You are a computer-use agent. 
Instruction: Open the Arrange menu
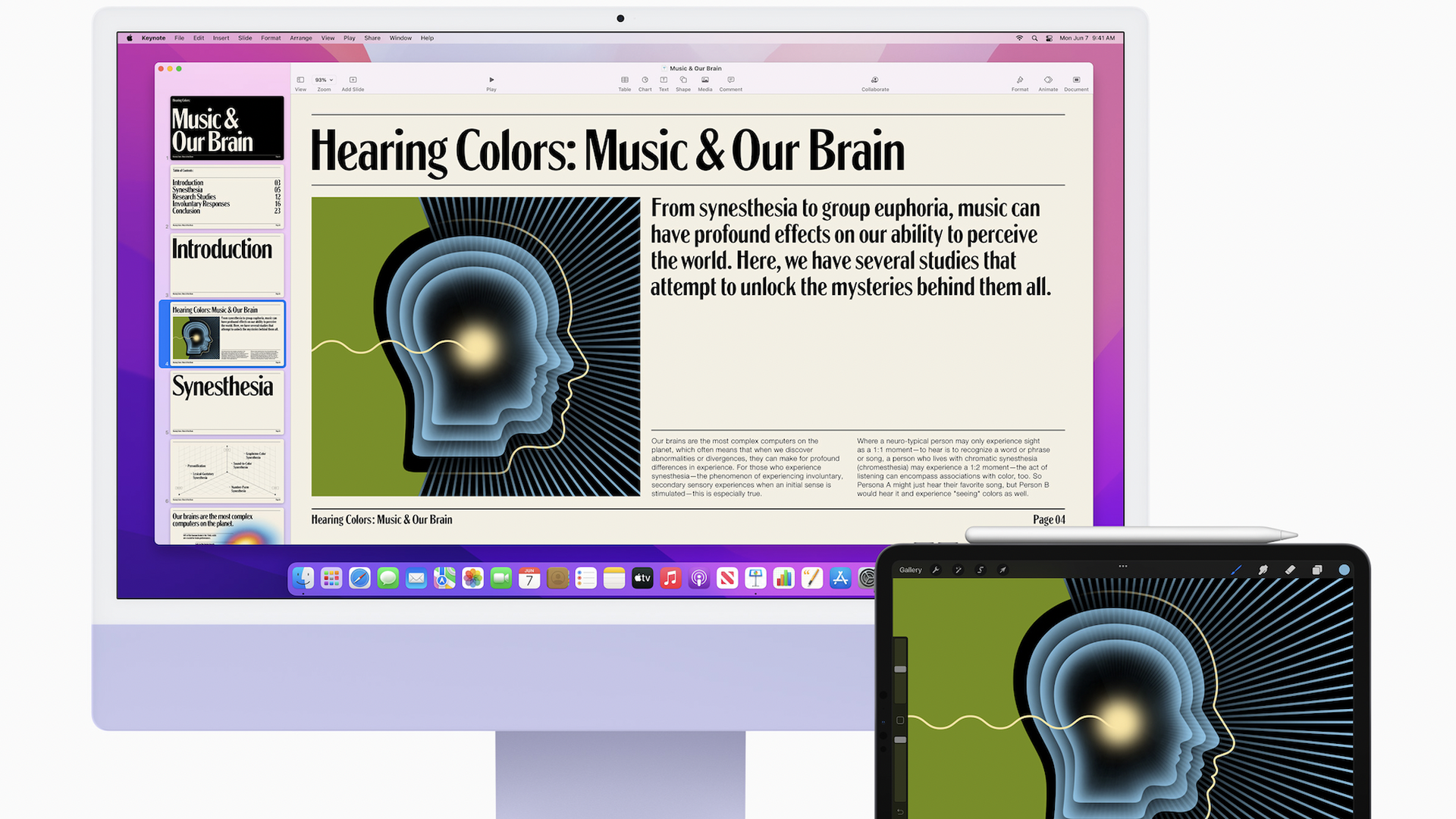coord(301,37)
